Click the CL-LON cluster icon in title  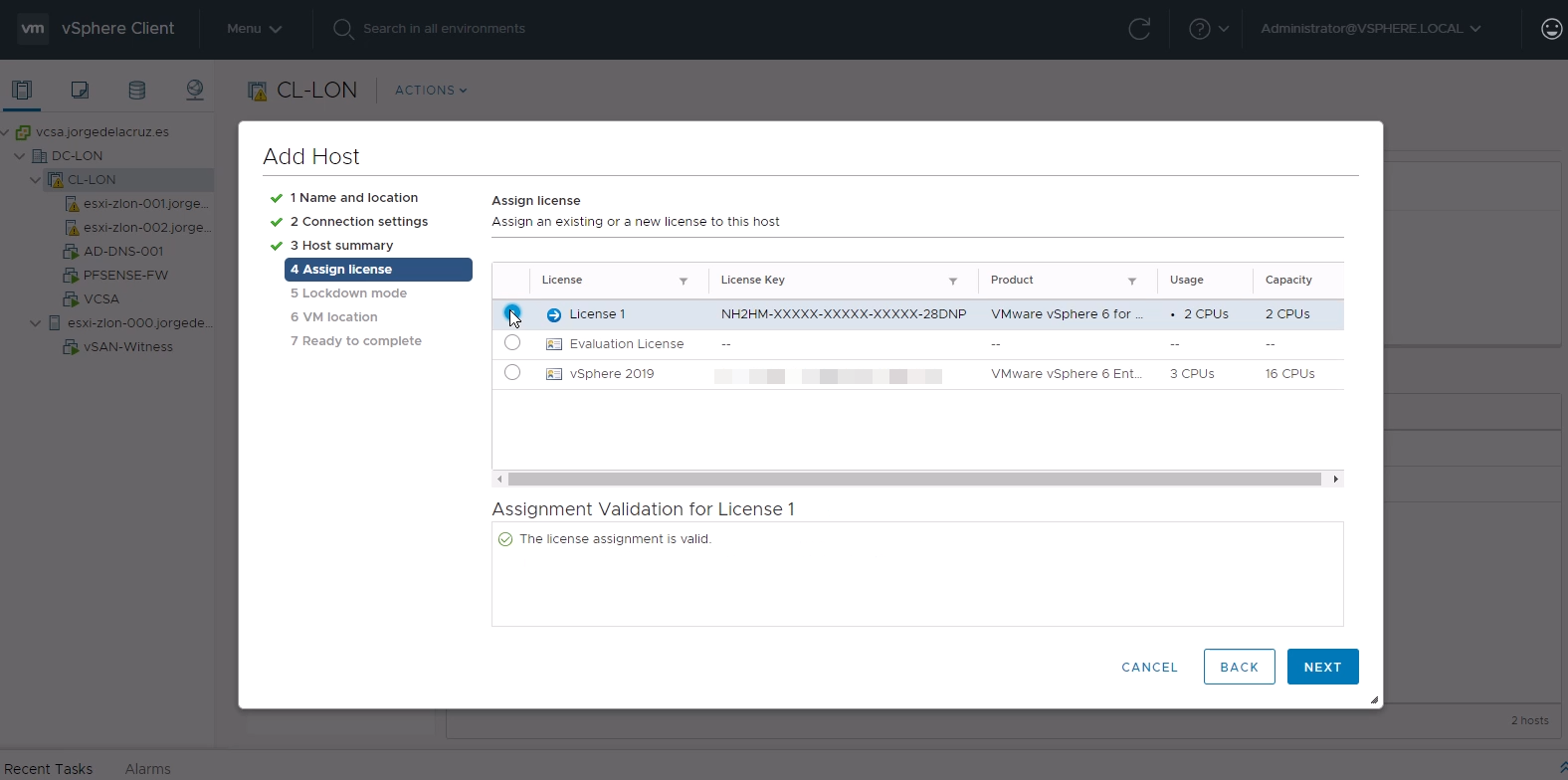point(258,91)
